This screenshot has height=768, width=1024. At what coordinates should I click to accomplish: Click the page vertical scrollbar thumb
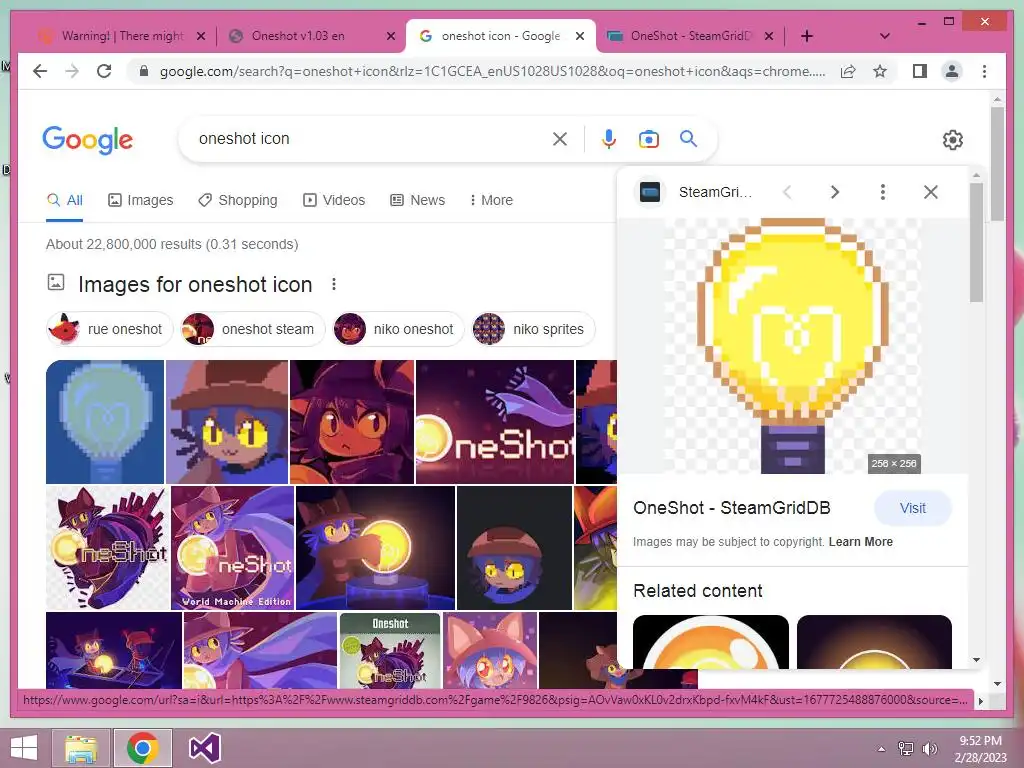997,165
